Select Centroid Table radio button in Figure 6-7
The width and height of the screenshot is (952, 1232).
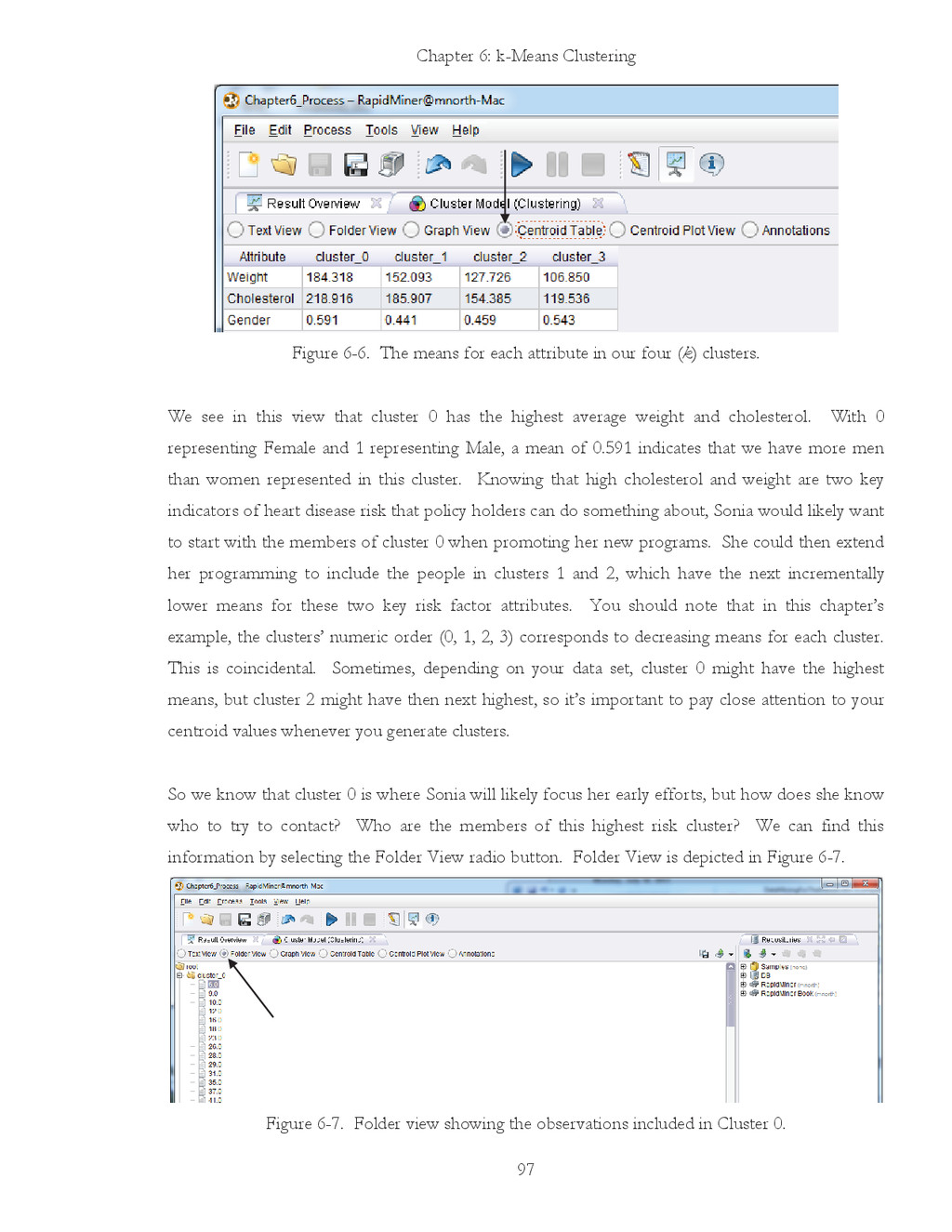click(324, 953)
